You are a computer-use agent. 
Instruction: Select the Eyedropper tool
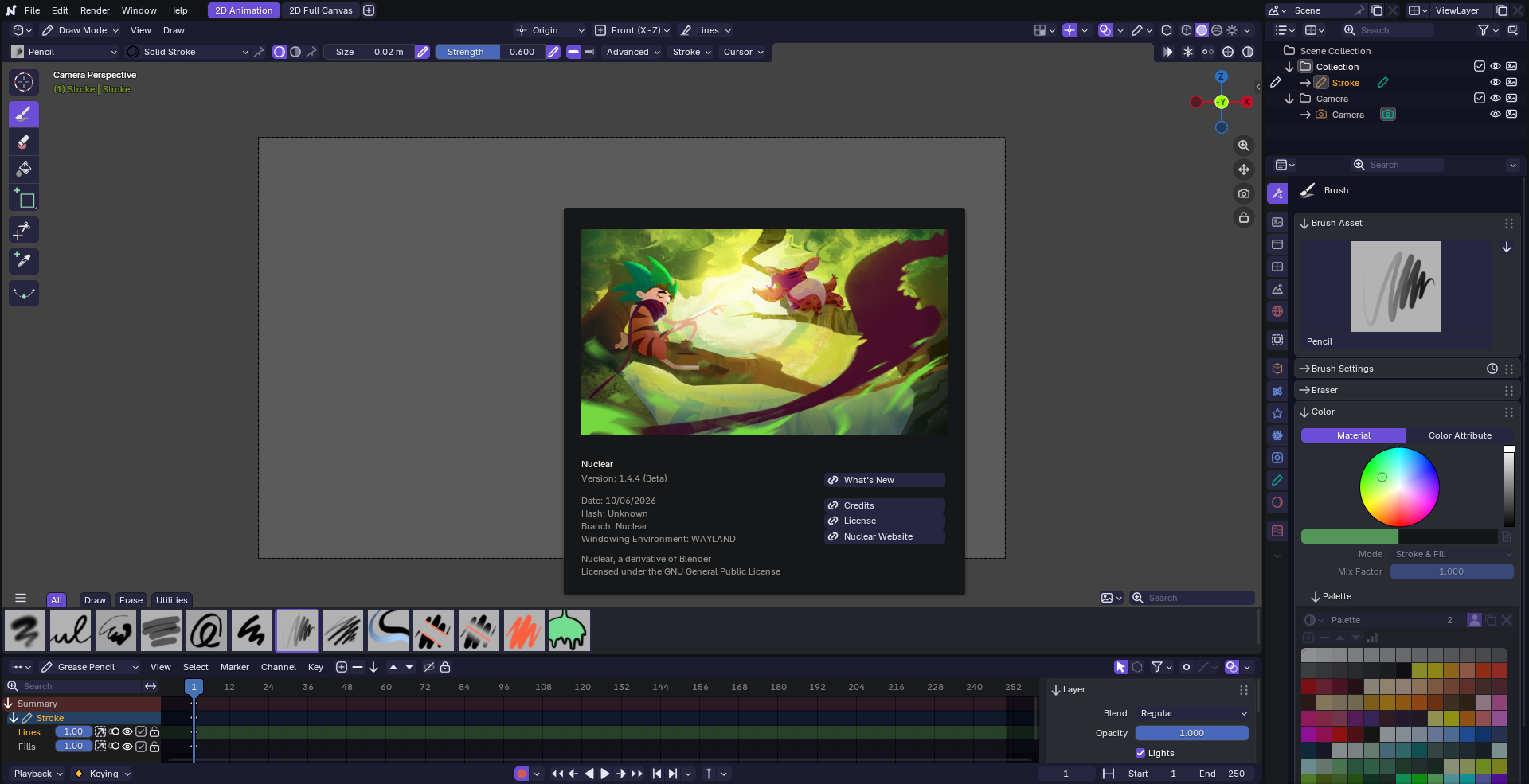pyautogui.click(x=24, y=261)
